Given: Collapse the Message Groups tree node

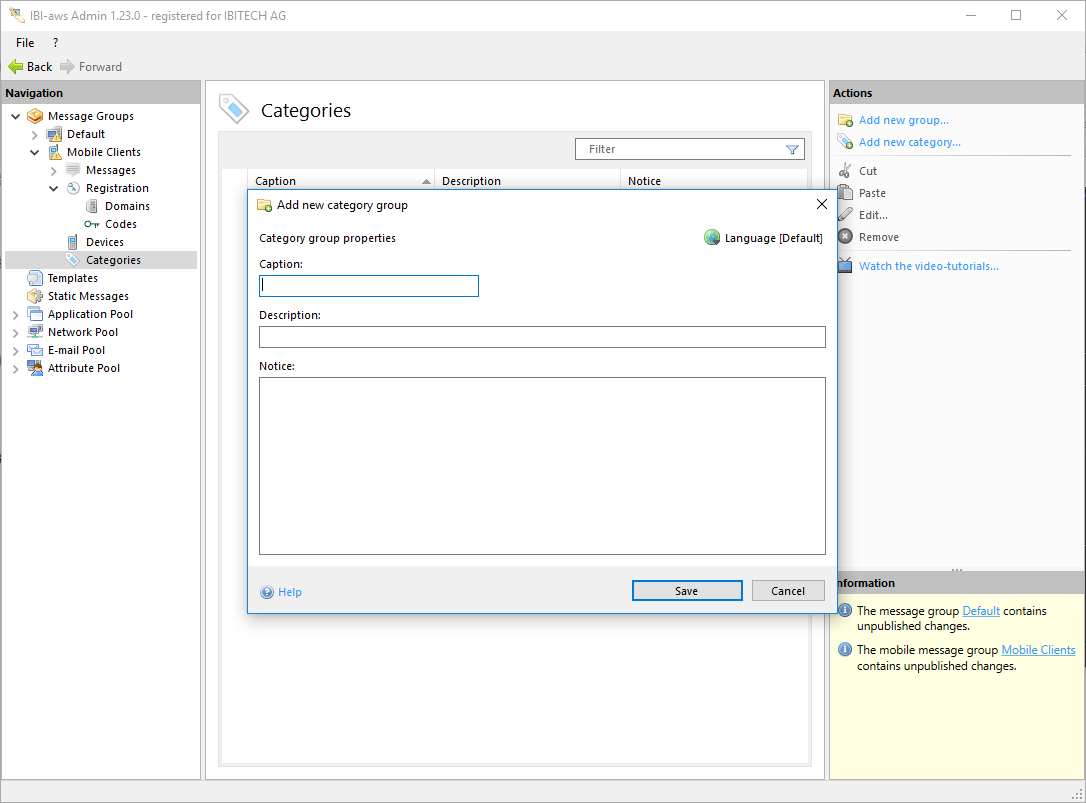Looking at the screenshot, I should point(16,117).
